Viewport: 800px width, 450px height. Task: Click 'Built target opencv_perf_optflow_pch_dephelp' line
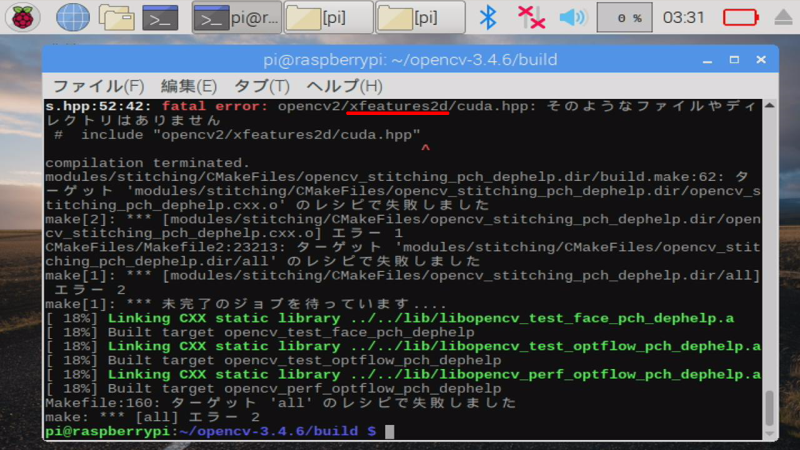(x=273, y=389)
